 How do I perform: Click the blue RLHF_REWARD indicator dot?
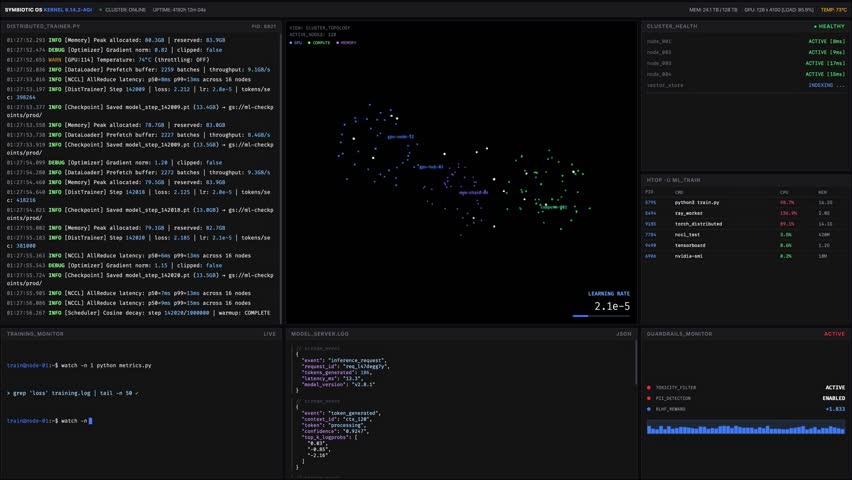point(649,409)
